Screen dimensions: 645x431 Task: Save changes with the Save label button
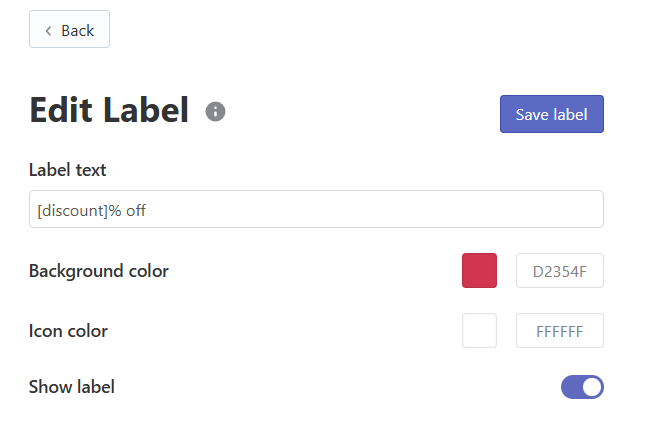pyautogui.click(x=552, y=114)
